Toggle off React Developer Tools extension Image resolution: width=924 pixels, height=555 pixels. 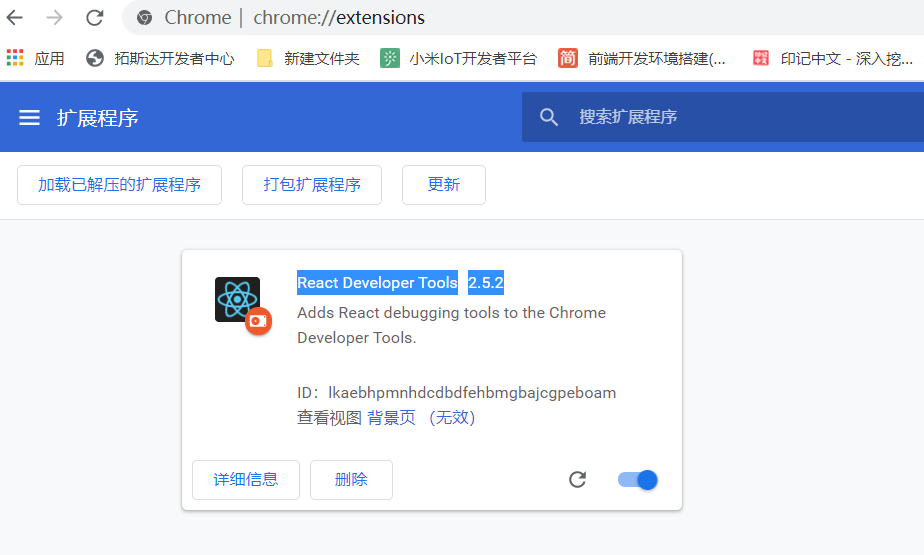(638, 480)
